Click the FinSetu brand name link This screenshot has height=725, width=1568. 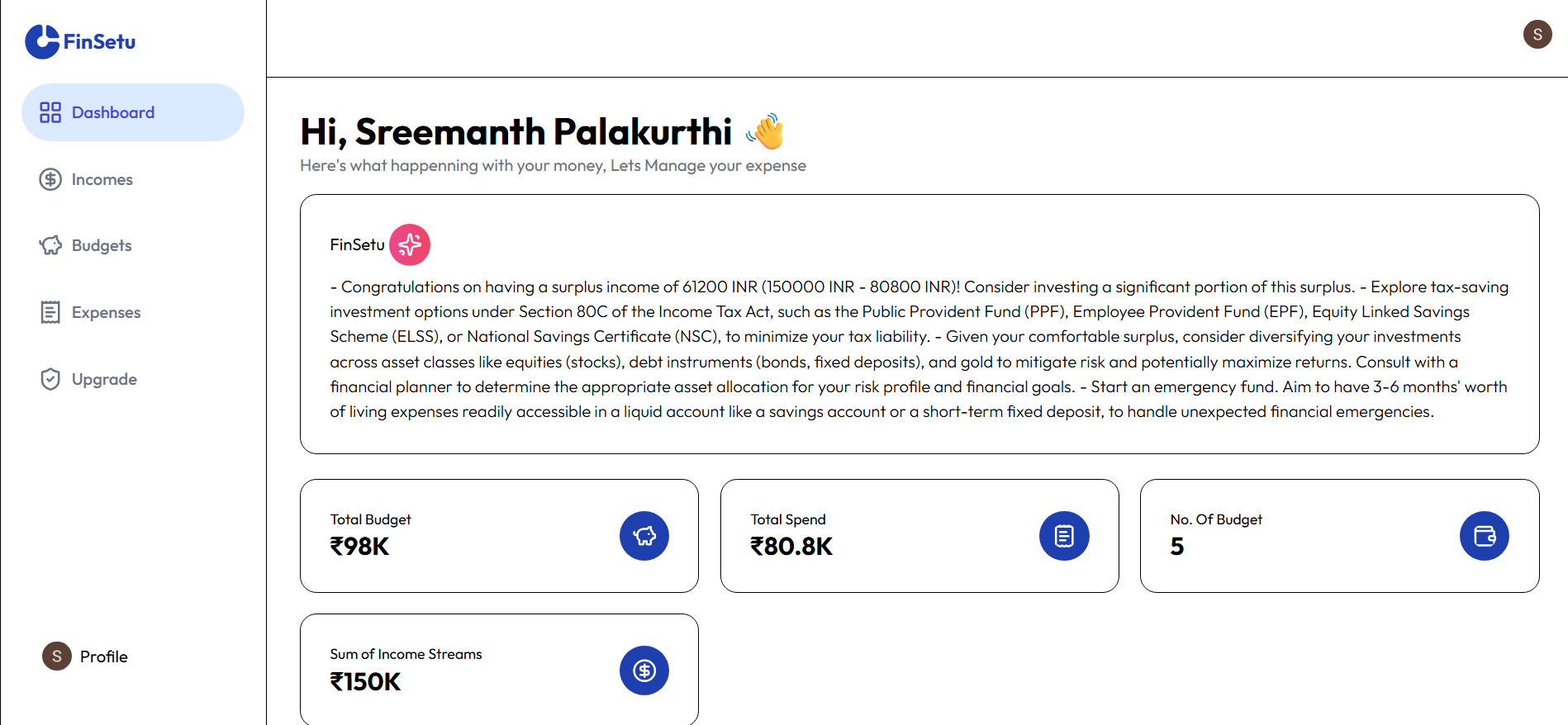click(99, 41)
